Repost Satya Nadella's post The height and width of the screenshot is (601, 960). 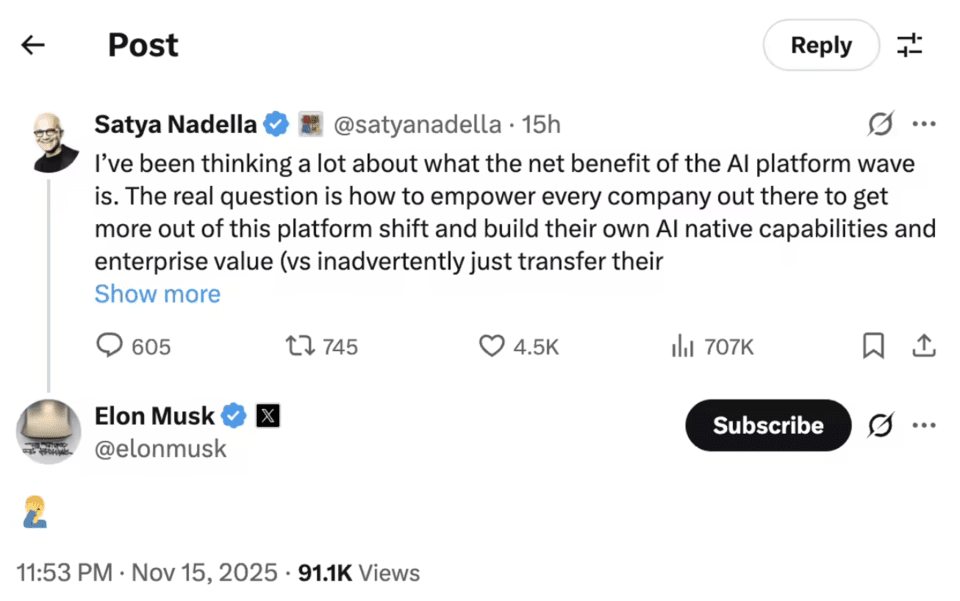298,346
